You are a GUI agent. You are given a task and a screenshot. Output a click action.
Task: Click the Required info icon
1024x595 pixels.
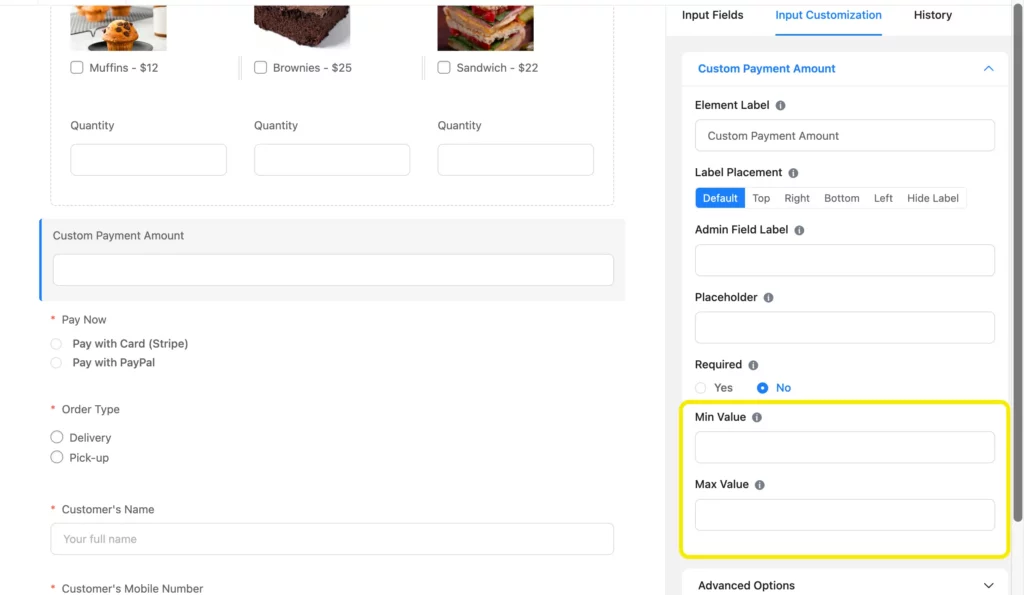[753, 365]
